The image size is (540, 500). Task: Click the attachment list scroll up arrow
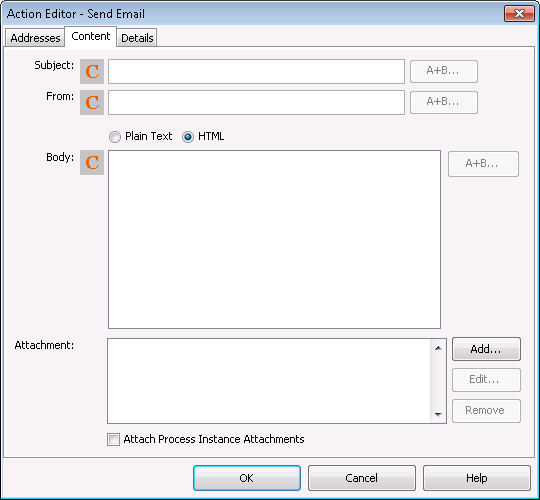[x=438, y=348]
